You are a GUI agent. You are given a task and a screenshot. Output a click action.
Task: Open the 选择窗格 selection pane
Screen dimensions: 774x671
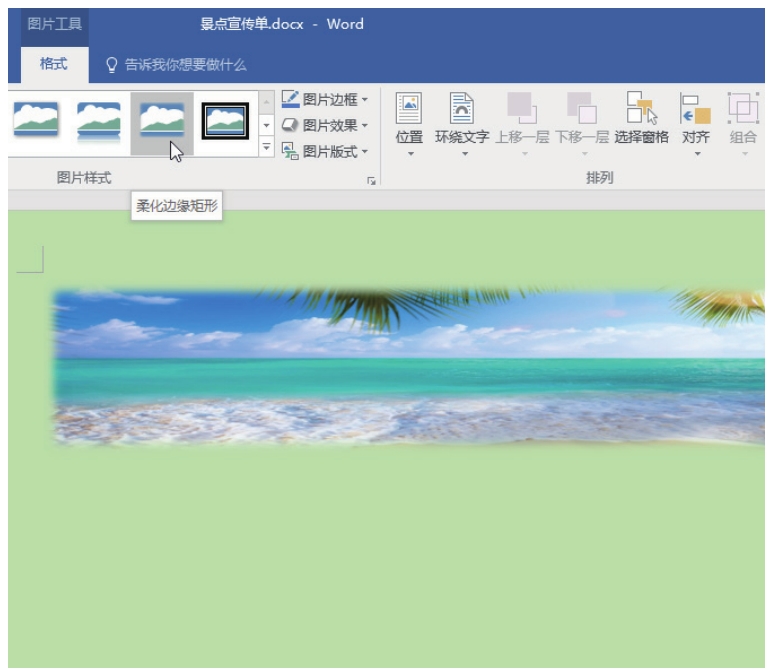642,118
